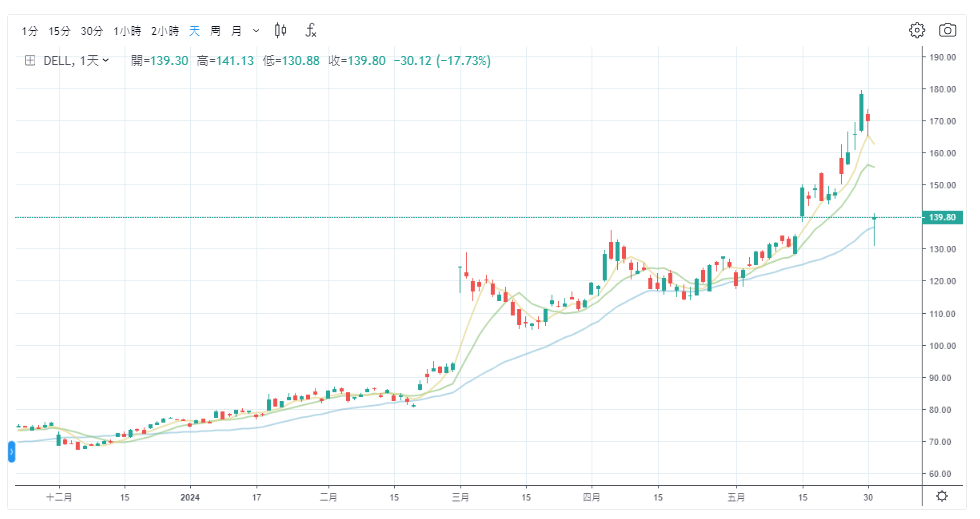Open chart settings gear at top right
This screenshot has height=519, width=980.
tap(917, 30)
